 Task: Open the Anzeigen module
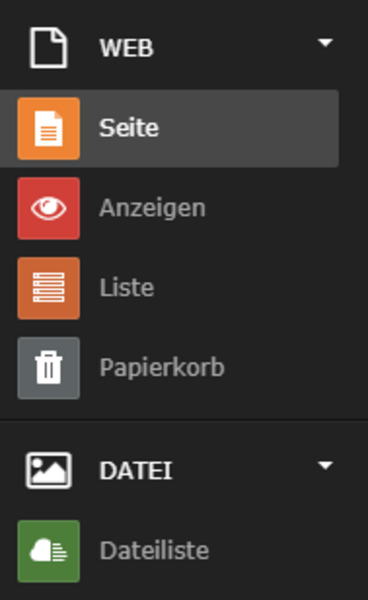pos(153,209)
